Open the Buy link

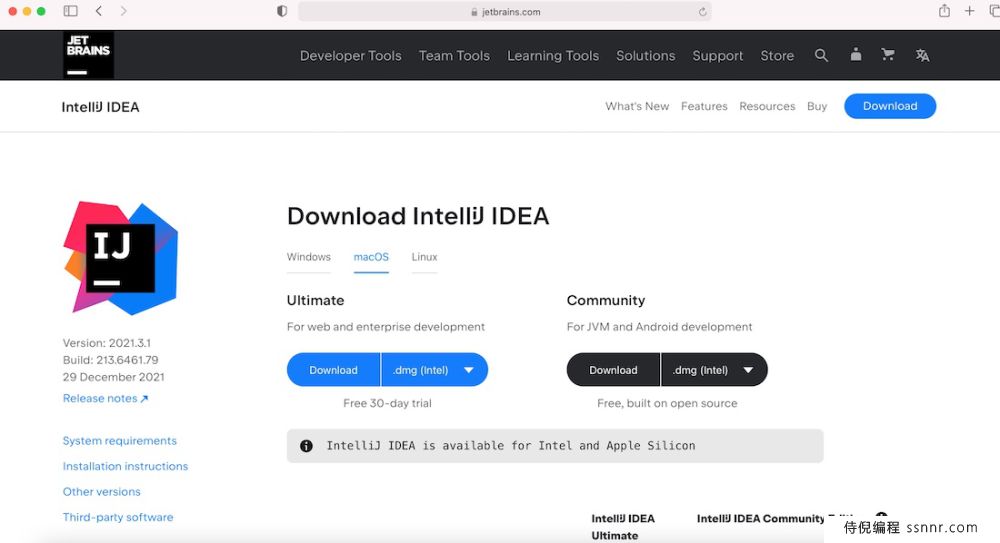817,106
